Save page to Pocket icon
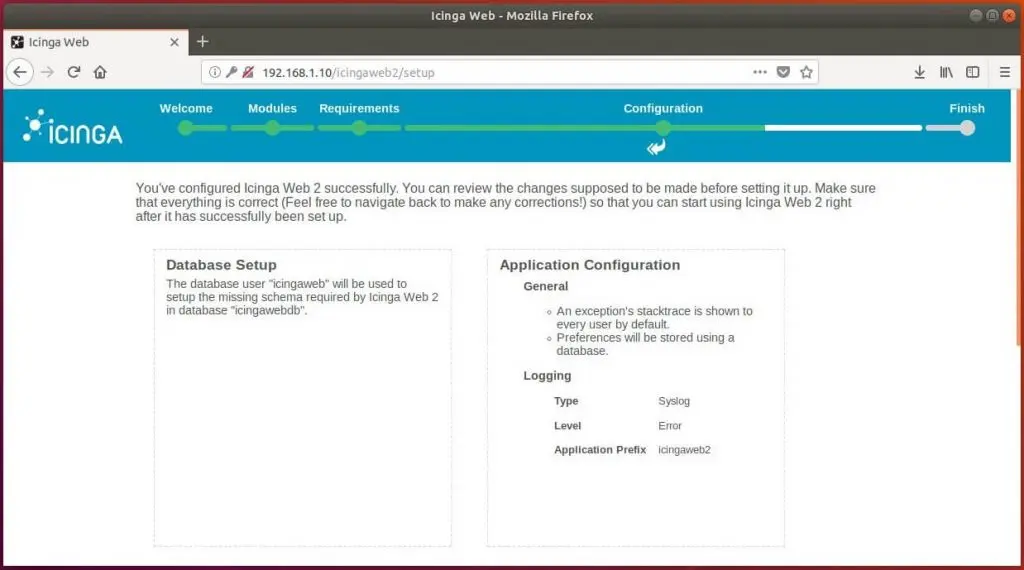This screenshot has height=570, width=1024. click(x=783, y=72)
